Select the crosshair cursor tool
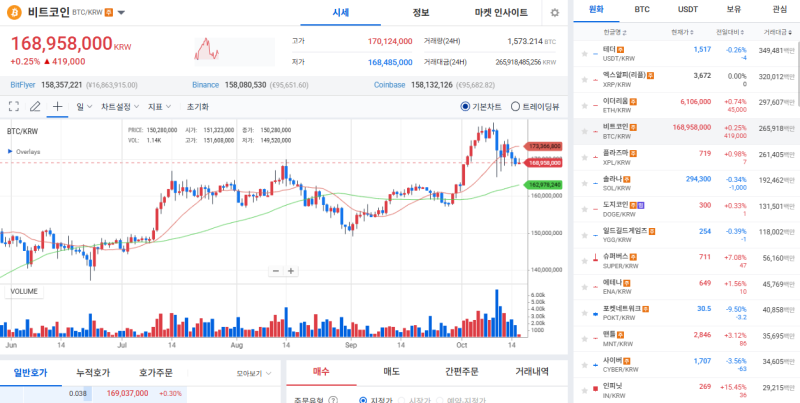Image resolution: width=800 pixels, height=403 pixels. point(57,106)
